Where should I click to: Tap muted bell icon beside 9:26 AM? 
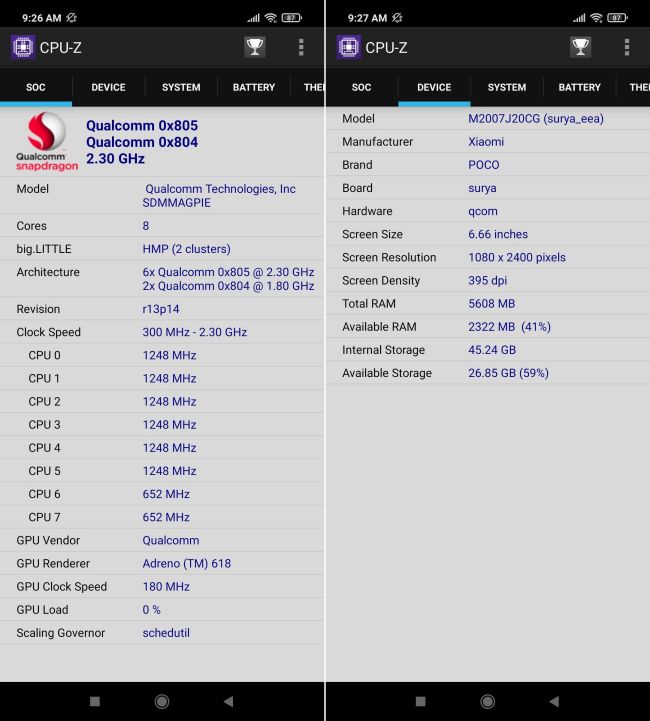pos(72,17)
